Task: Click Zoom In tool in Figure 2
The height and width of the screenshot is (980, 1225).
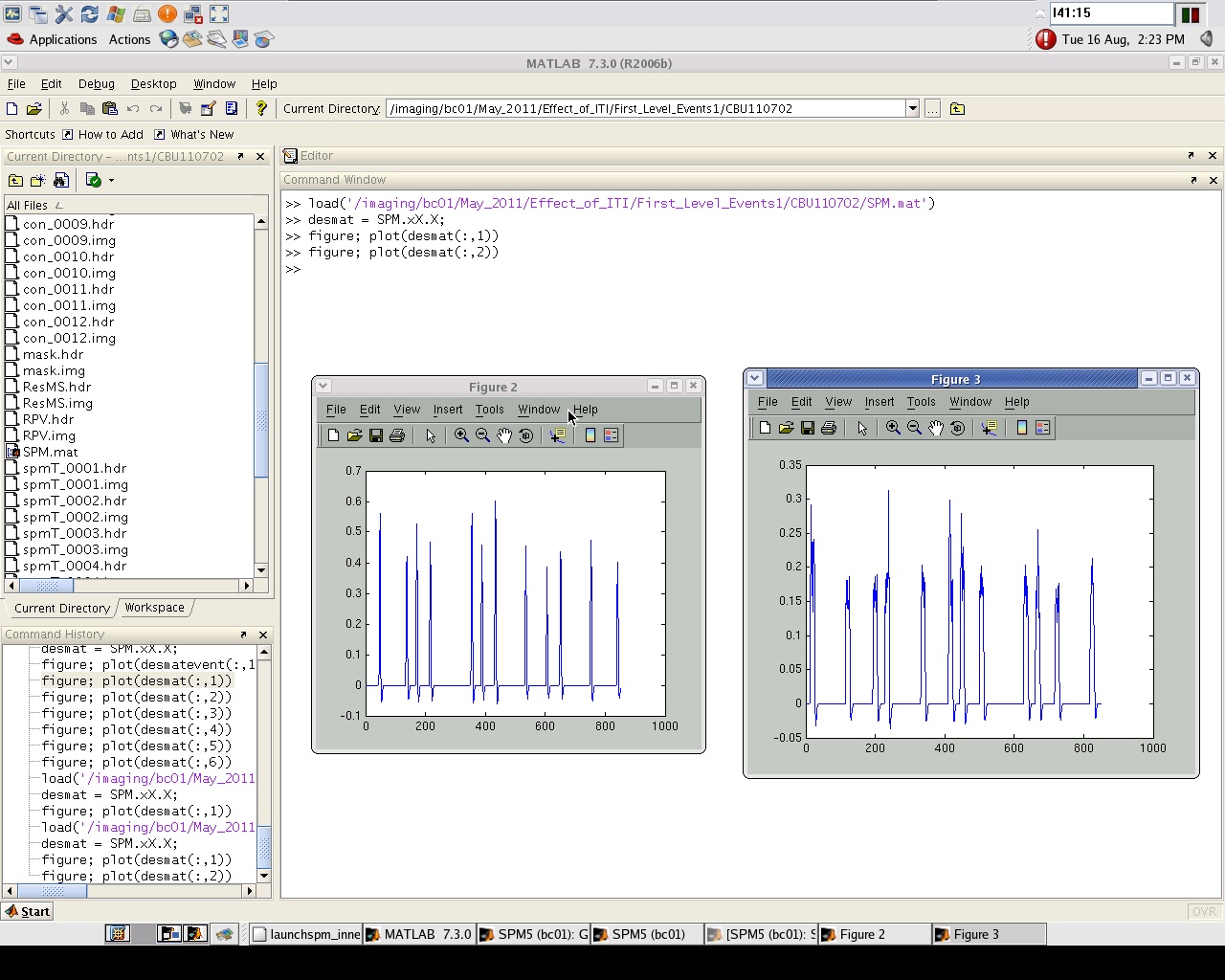Action: tap(461, 435)
